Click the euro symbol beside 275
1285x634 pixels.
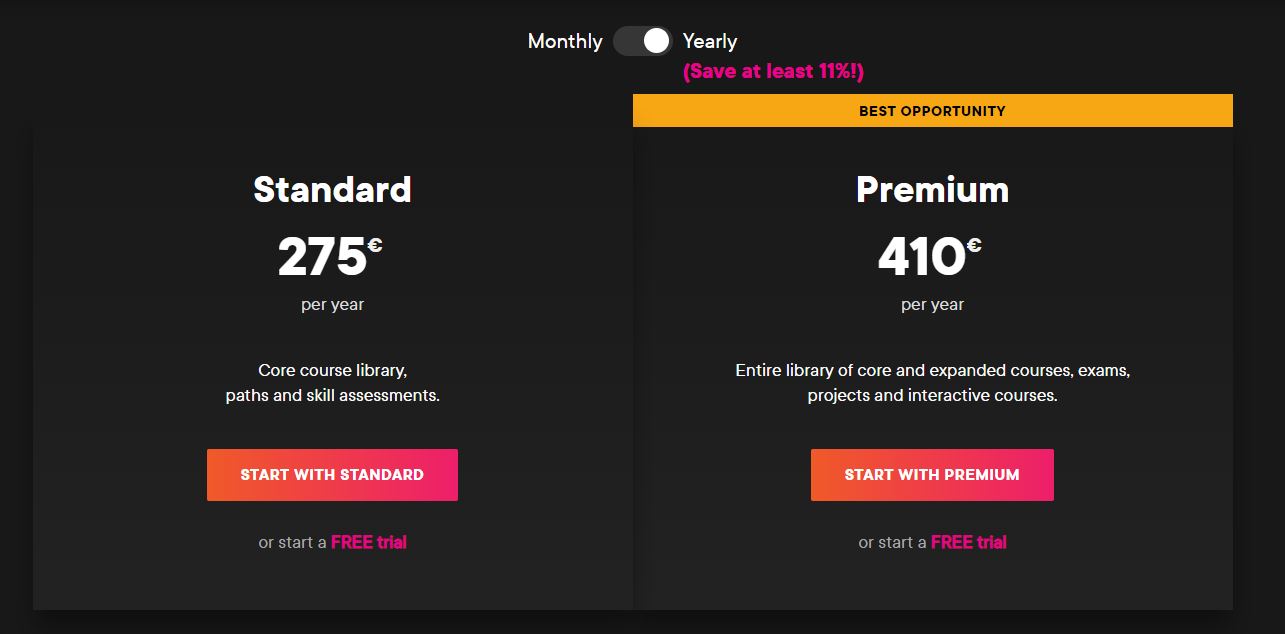375,245
